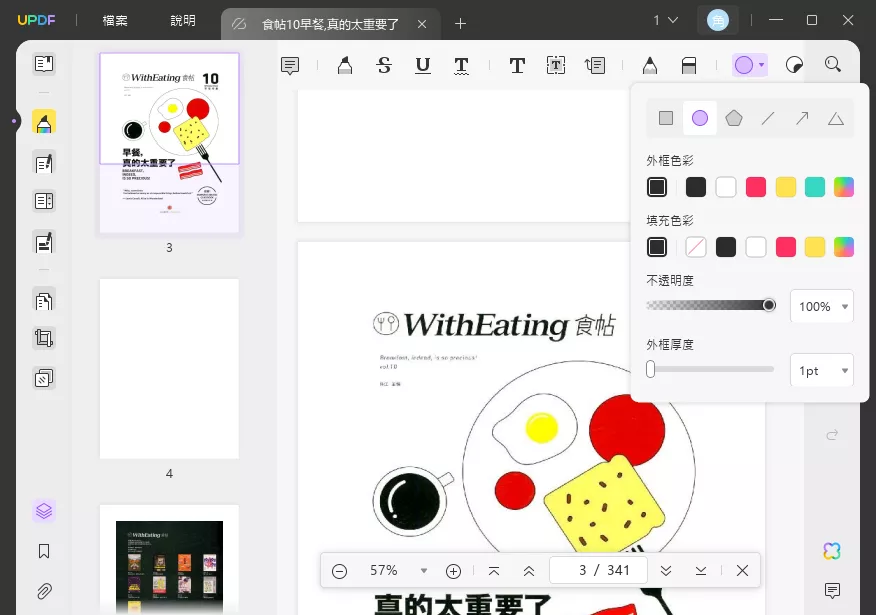This screenshot has width=876, height=615.
Task: Open the attachments paperclip panel
Action: [44, 591]
